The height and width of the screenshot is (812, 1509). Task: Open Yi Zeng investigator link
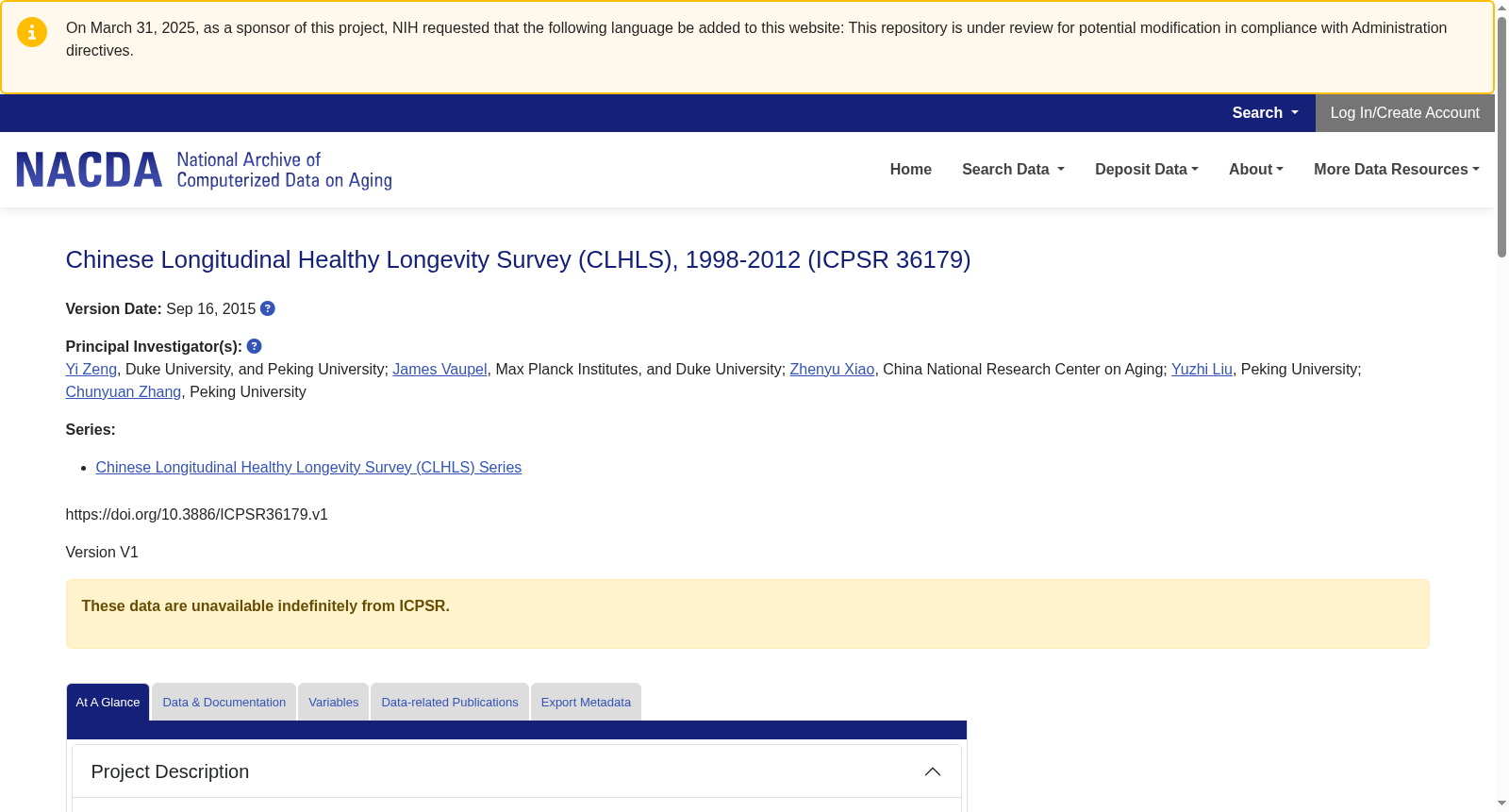(x=91, y=370)
